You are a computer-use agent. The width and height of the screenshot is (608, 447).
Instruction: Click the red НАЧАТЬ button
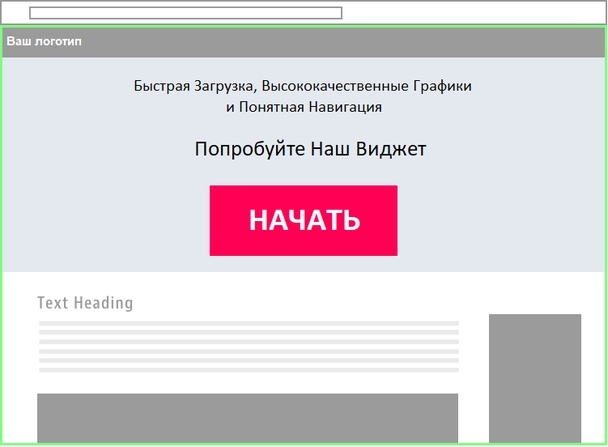click(303, 220)
